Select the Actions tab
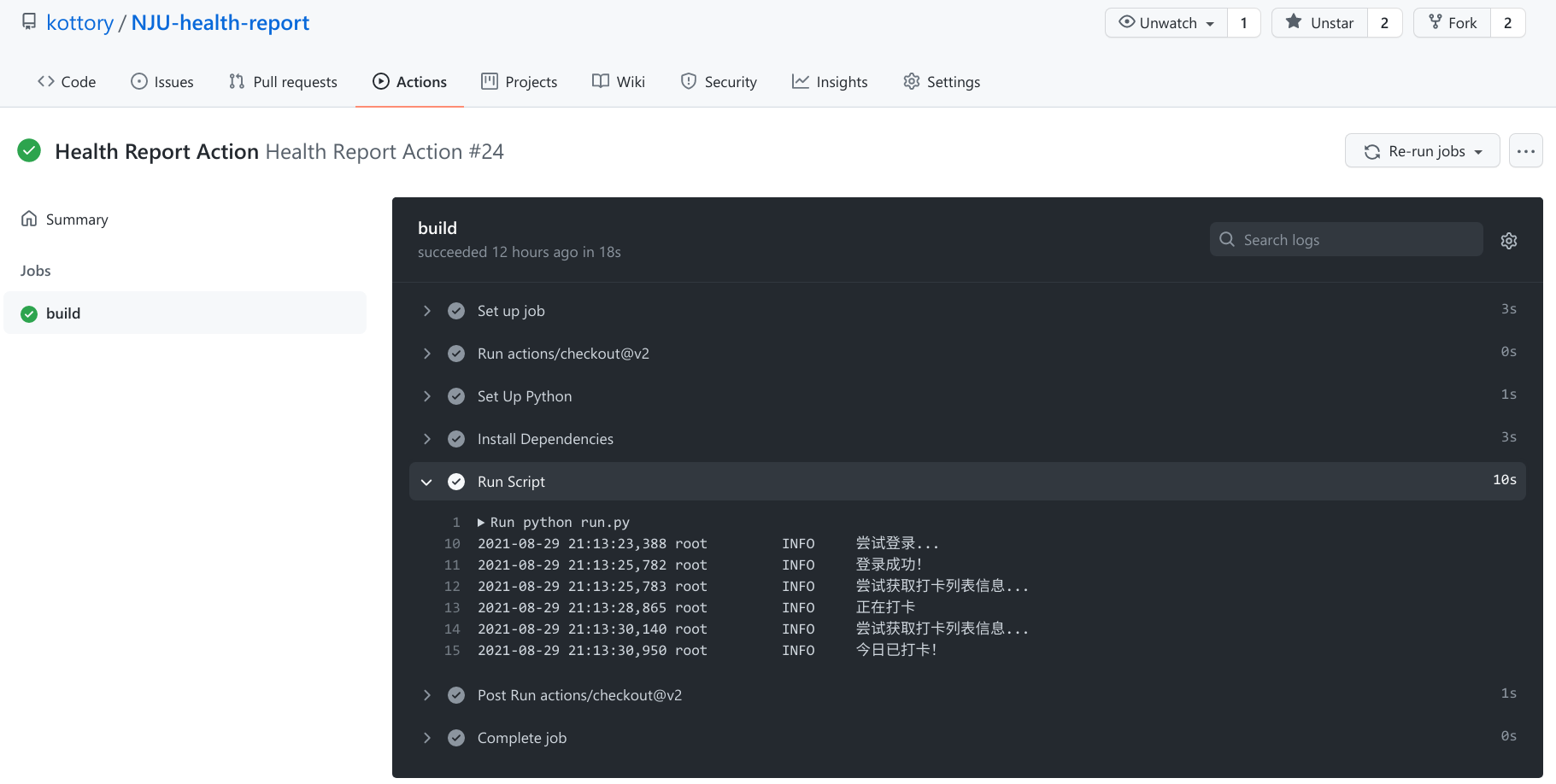 tap(409, 82)
